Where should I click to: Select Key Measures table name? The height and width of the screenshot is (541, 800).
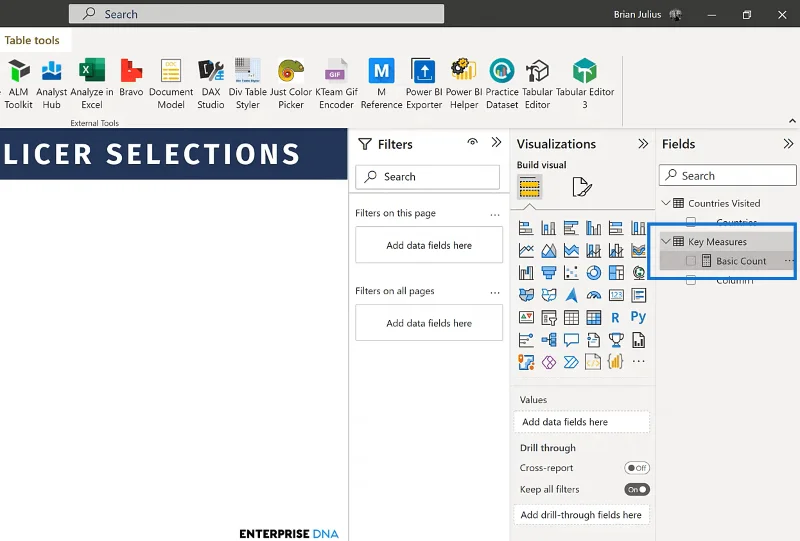[717, 241]
